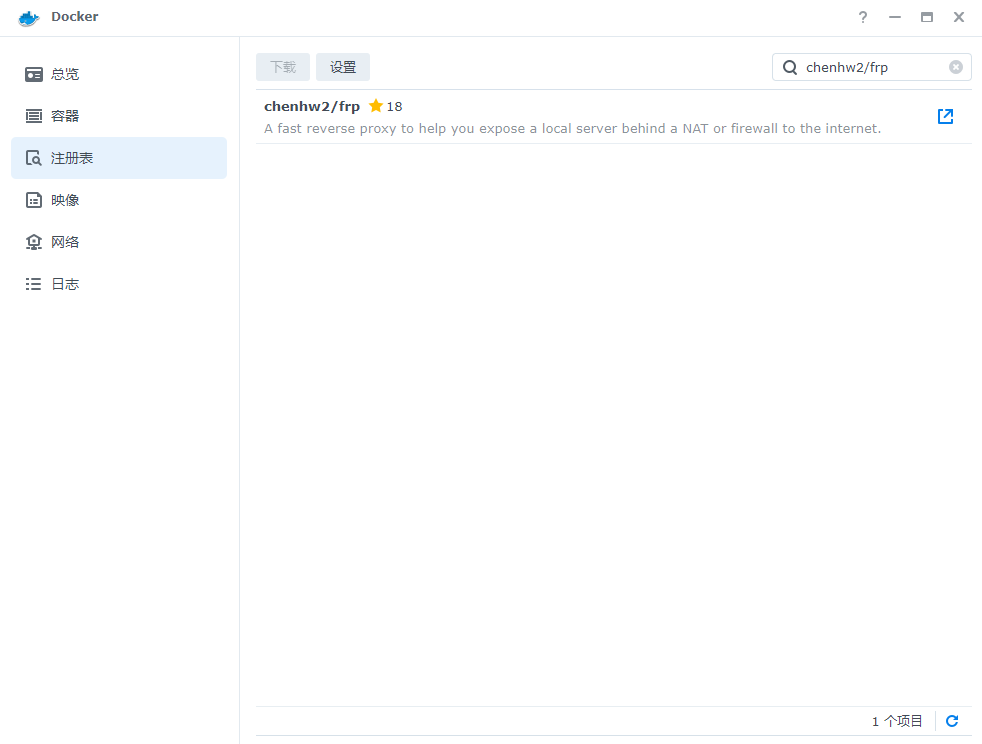Screen dimensions: 982x744
Task: Maximize the Docker window
Action: (x=927, y=17)
